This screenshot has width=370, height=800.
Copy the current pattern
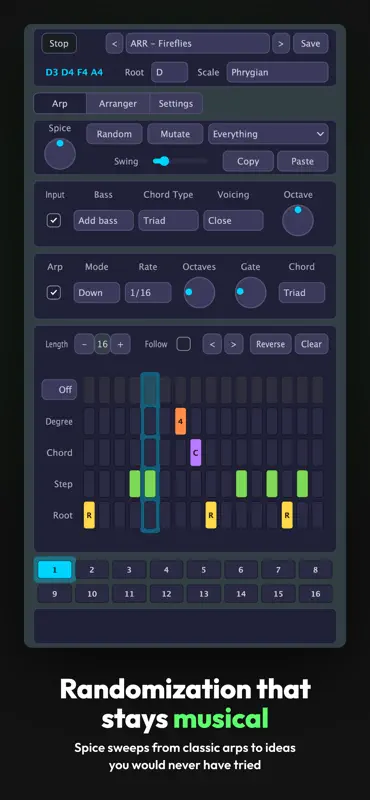pos(248,161)
